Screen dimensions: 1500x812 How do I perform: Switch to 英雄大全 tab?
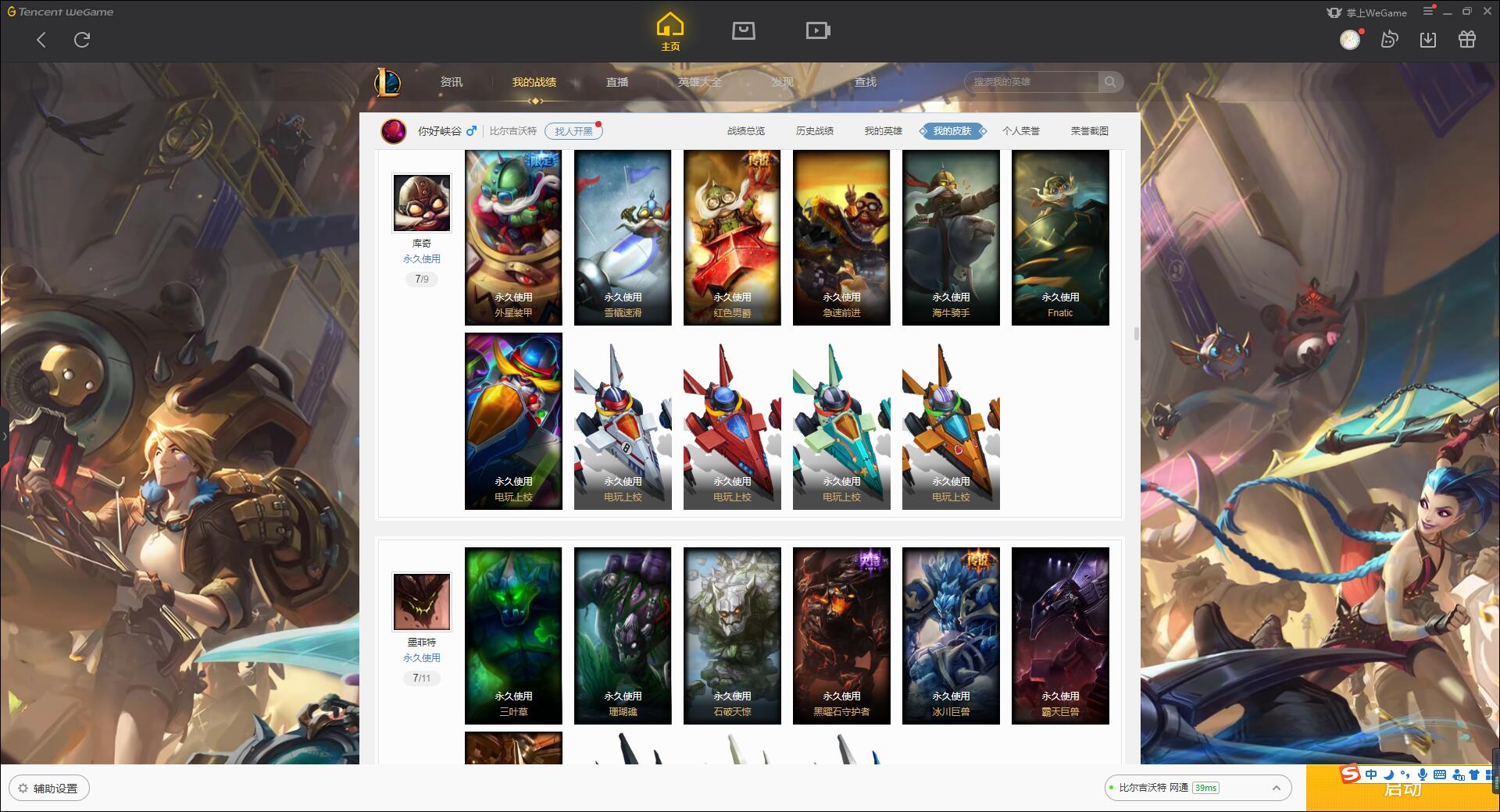tap(700, 82)
